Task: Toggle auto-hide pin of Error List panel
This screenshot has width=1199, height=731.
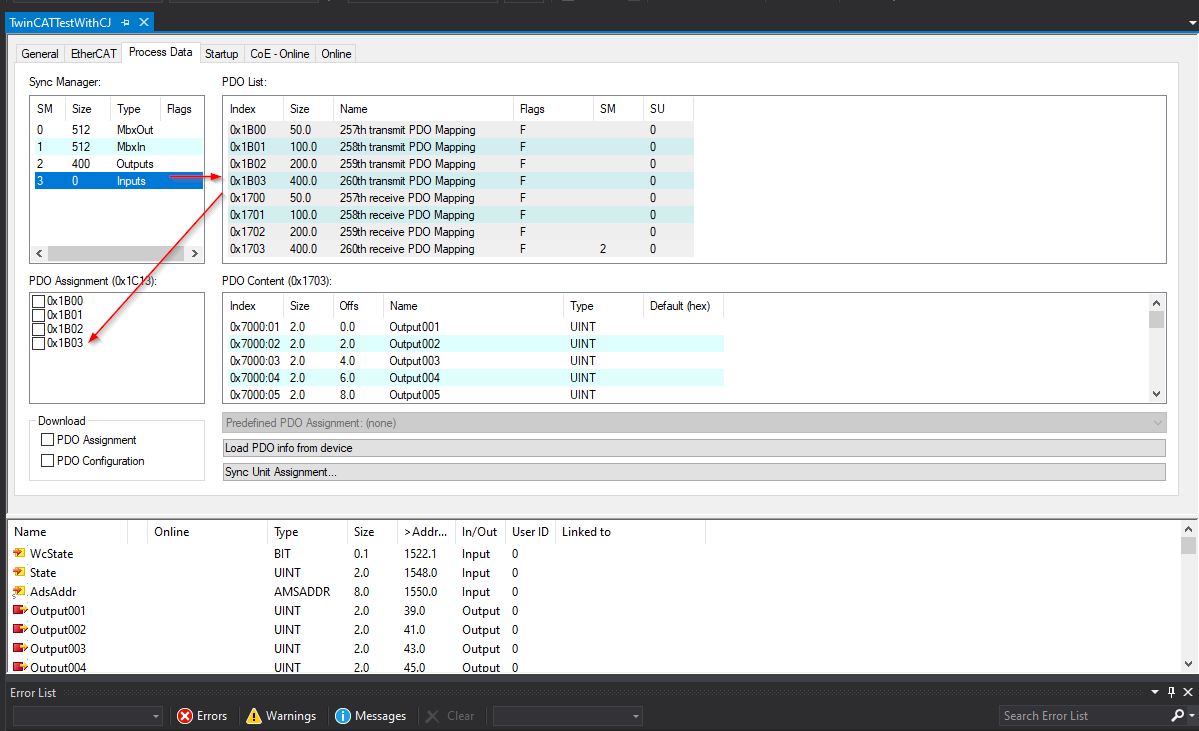Action: [x=1171, y=692]
